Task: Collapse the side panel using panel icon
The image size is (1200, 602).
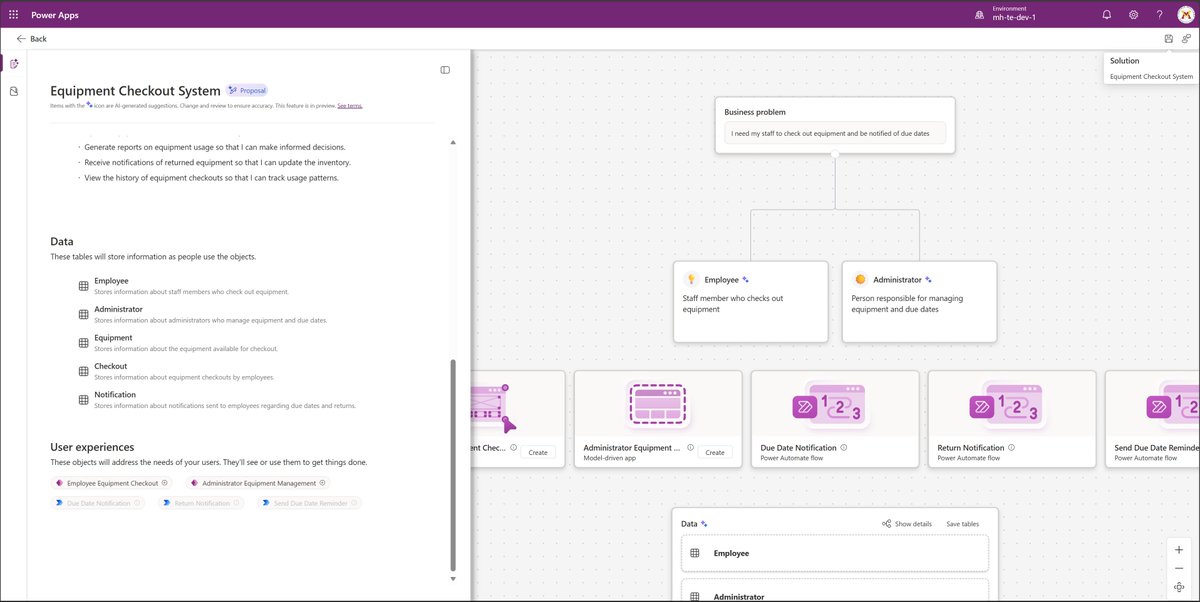Action: pos(445,70)
